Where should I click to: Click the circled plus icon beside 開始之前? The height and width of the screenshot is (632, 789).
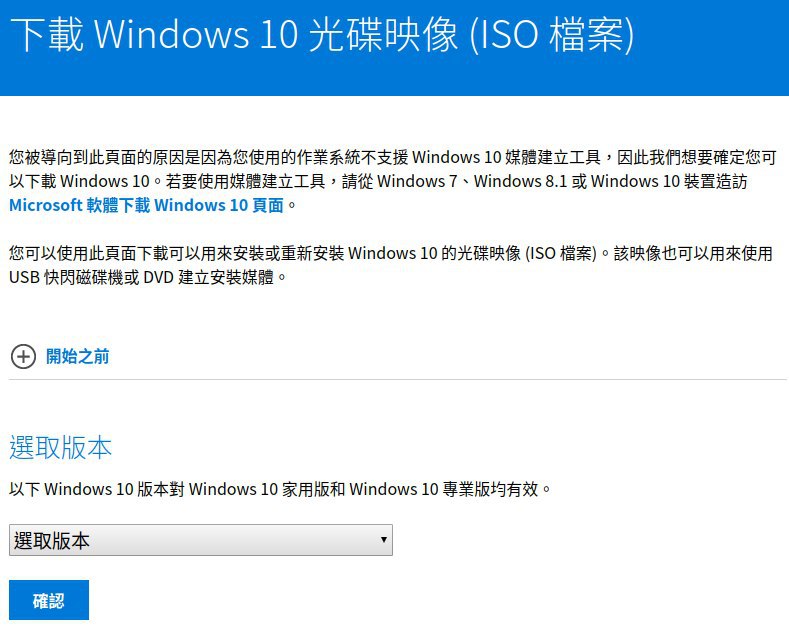click(x=23, y=357)
